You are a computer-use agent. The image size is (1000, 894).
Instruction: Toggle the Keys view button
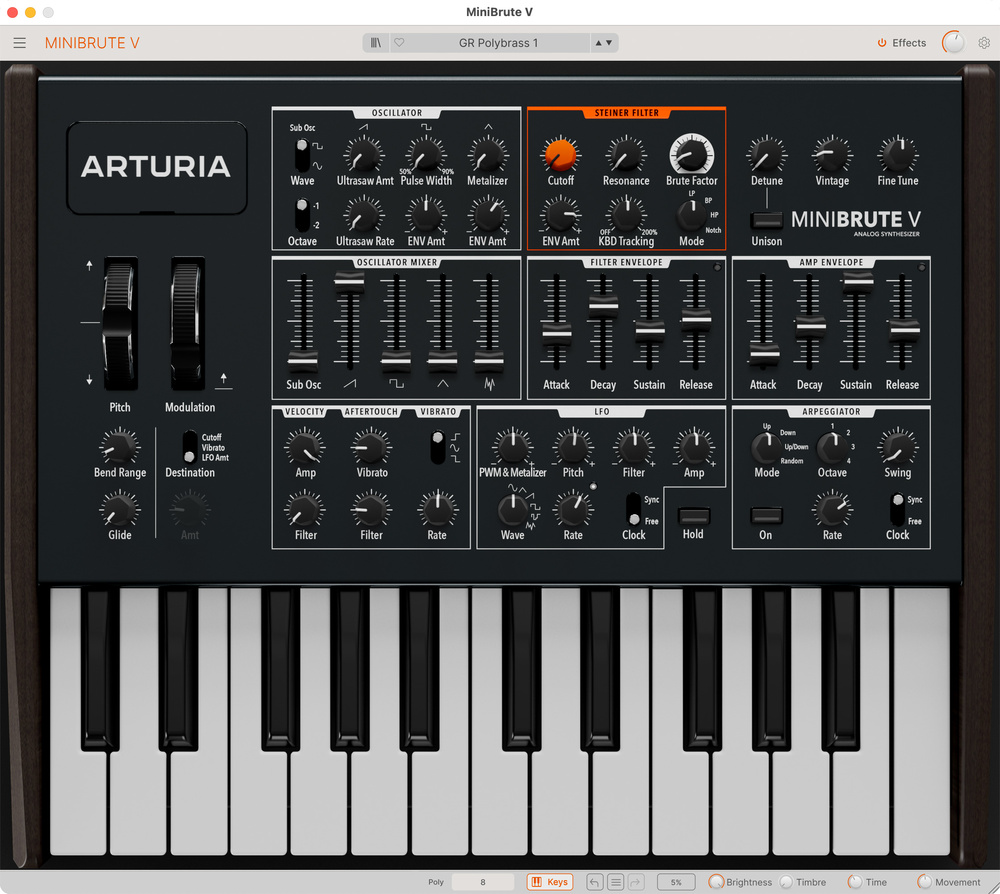click(x=549, y=882)
